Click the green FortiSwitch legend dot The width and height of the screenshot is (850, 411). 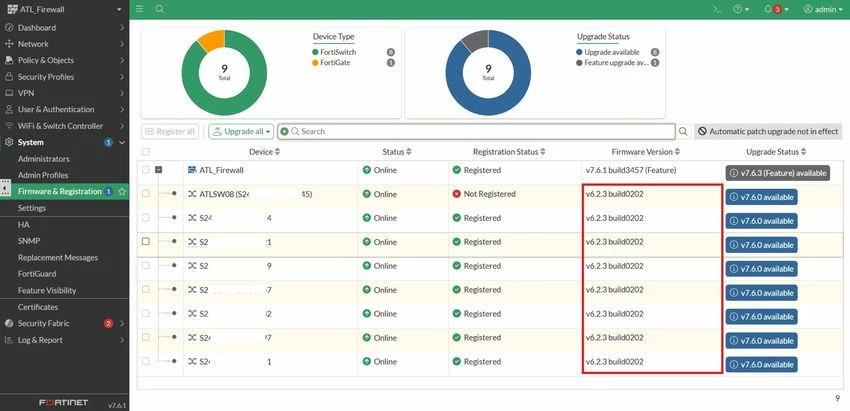315,52
